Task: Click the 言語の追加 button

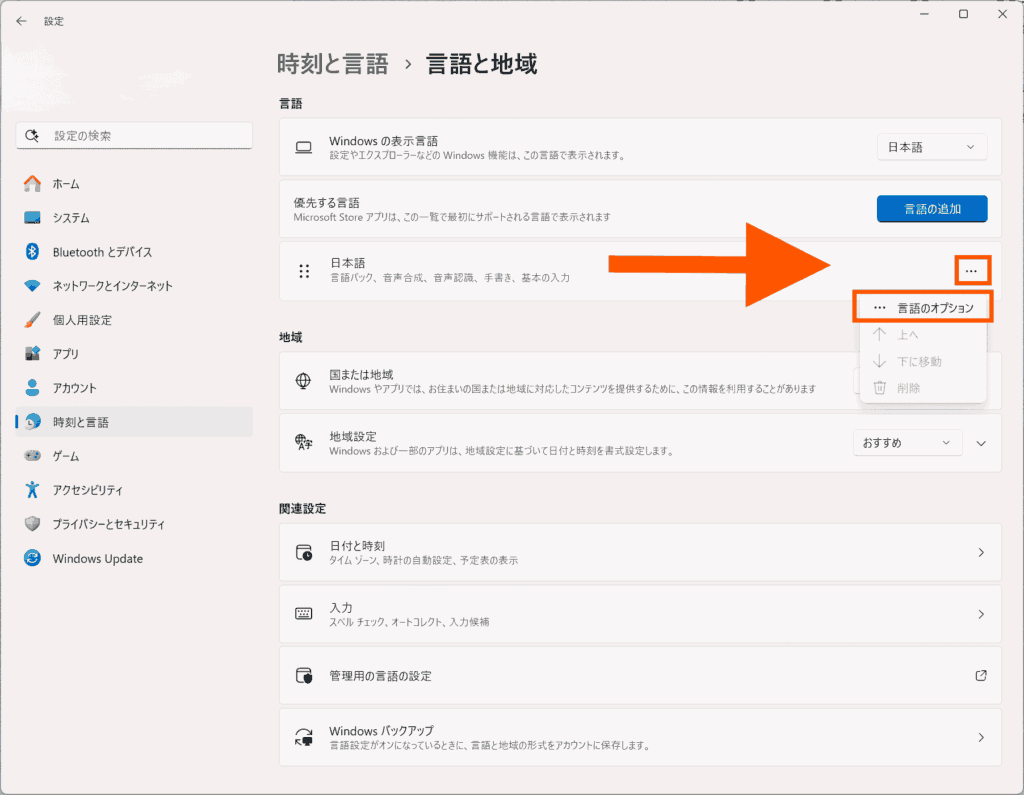Action: tap(932, 209)
